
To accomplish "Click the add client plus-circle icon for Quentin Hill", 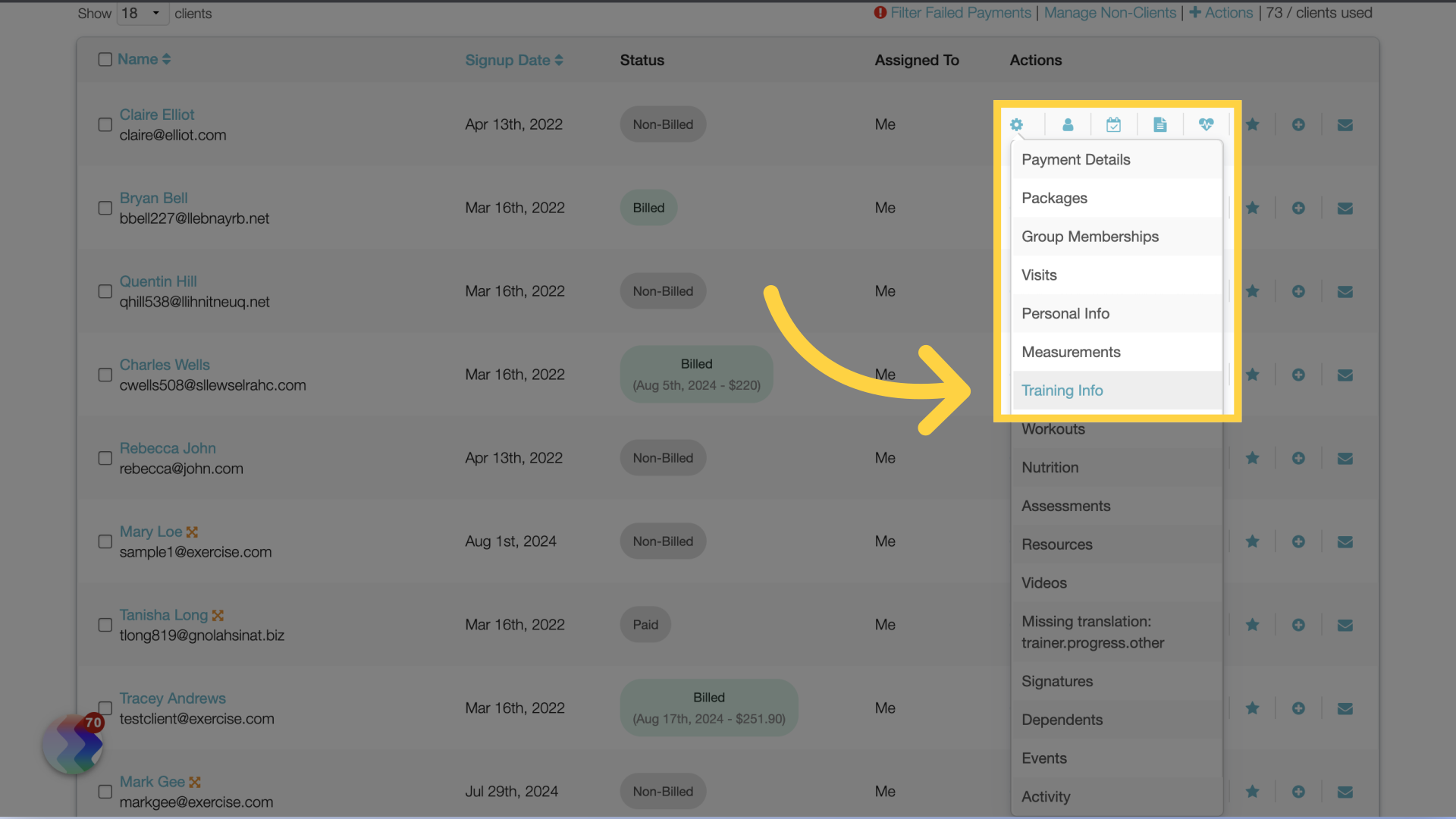I will click(1298, 291).
